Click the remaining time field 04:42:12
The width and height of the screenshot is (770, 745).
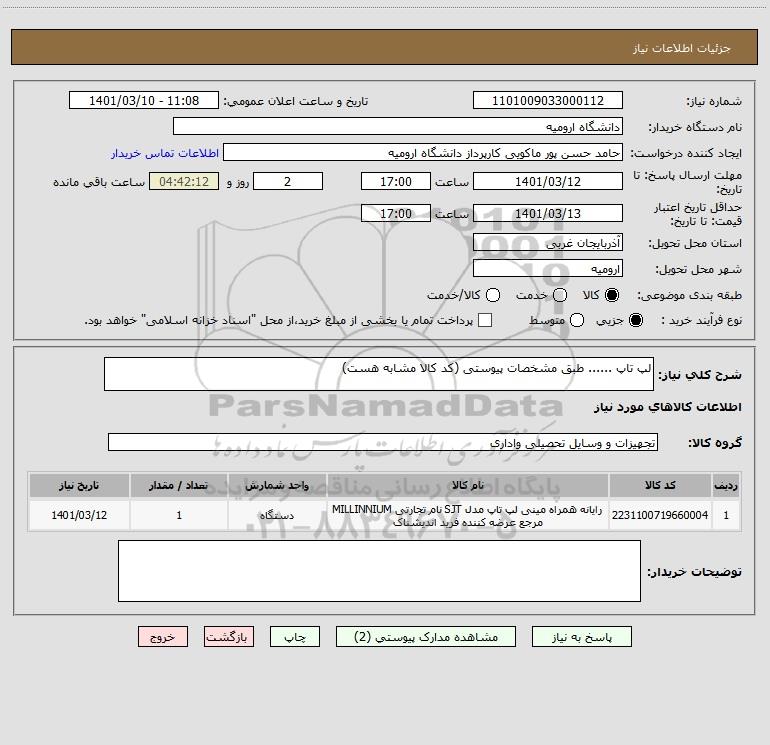pyautogui.click(x=184, y=181)
